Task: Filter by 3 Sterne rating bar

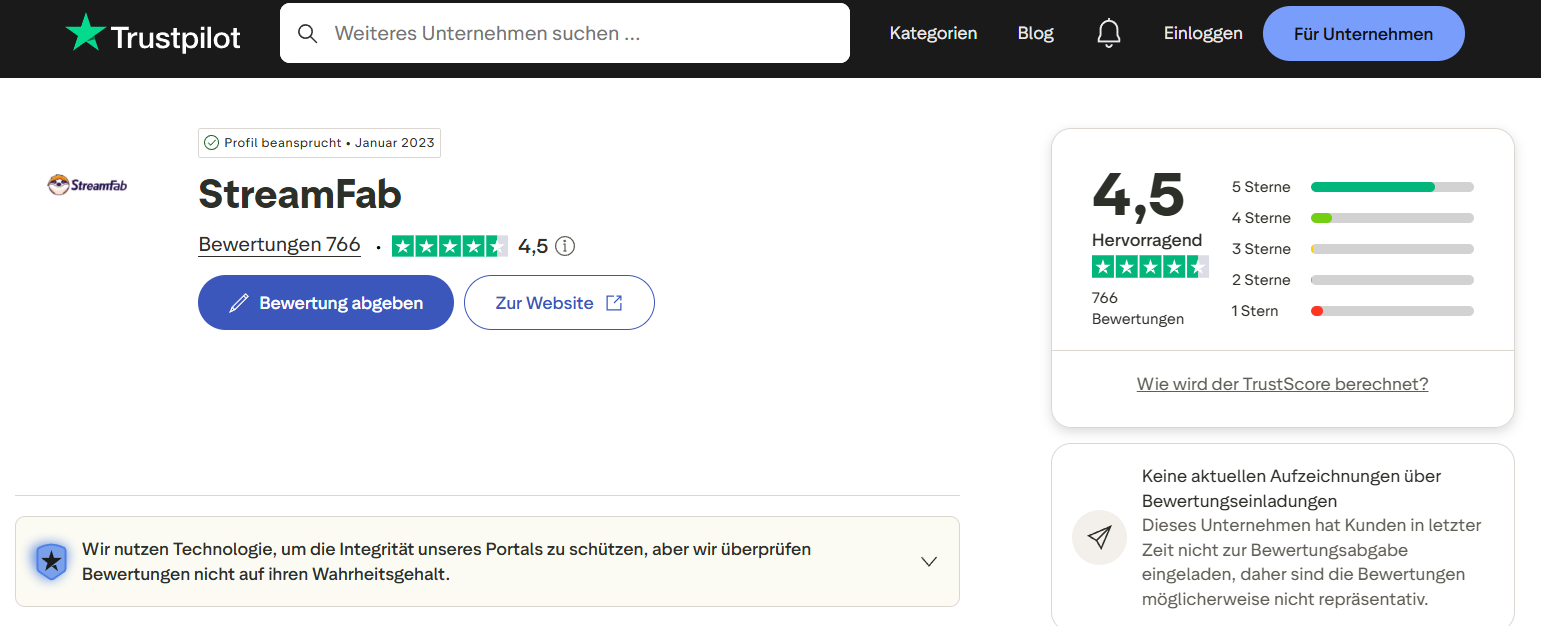Action: (1392, 249)
